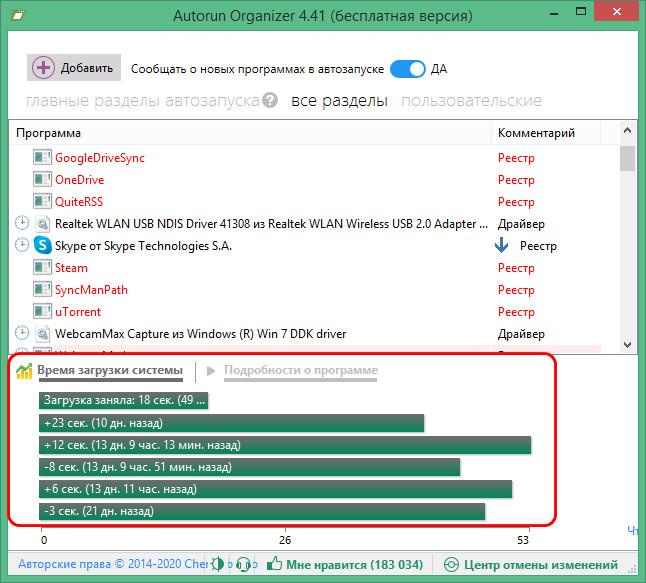Click -3 сек. (21 дн. назад) bar
This screenshot has width=646, height=583.
pyautogui.click(x=262, y=511)
